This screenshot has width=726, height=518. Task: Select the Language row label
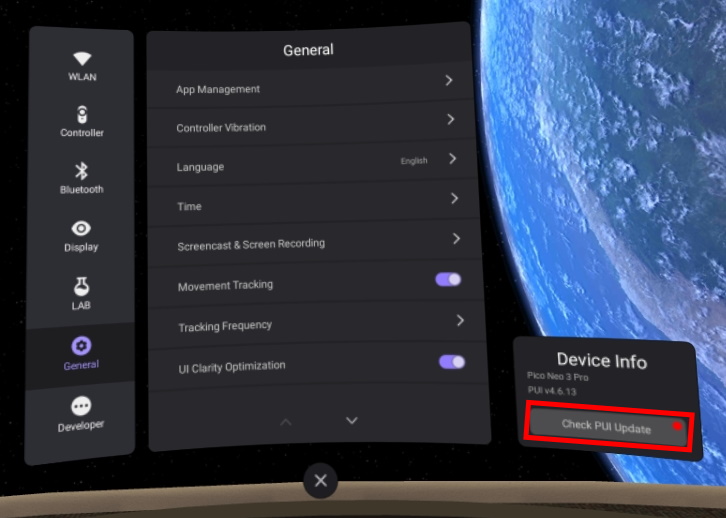pos(200,167)
